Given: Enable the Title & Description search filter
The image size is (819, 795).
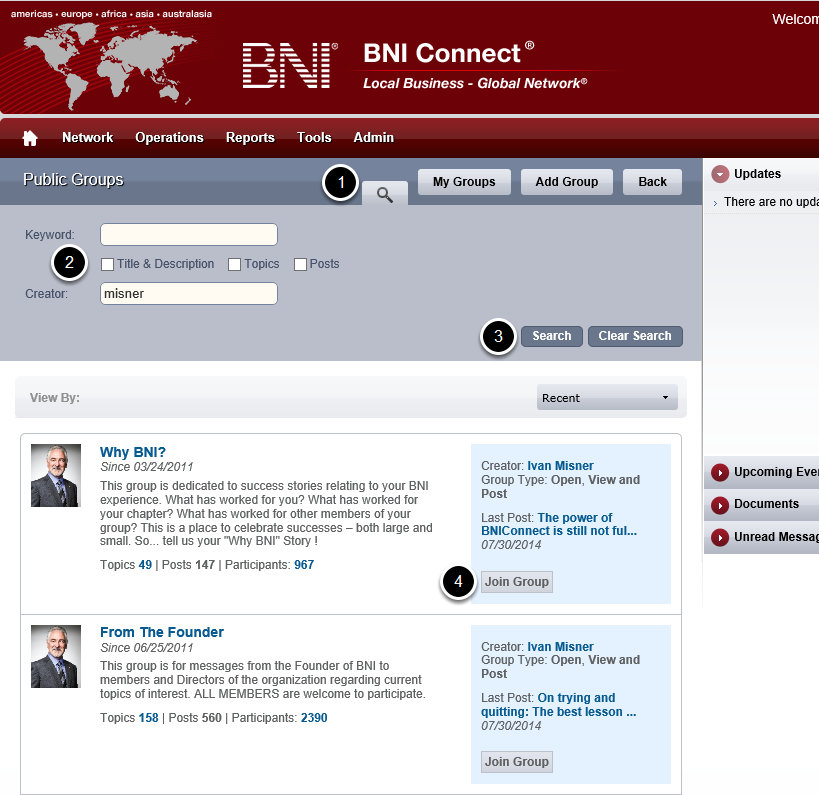Looking at the screenshot, I should [x=106, y=264].
